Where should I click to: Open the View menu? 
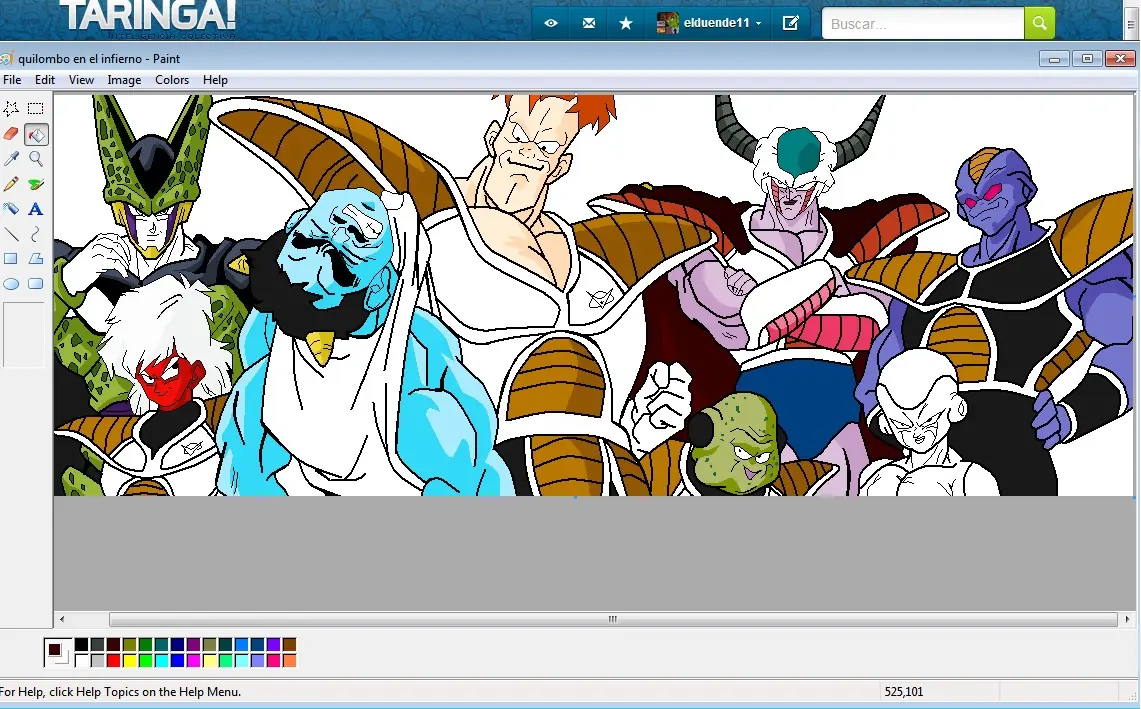coord(82,80)
